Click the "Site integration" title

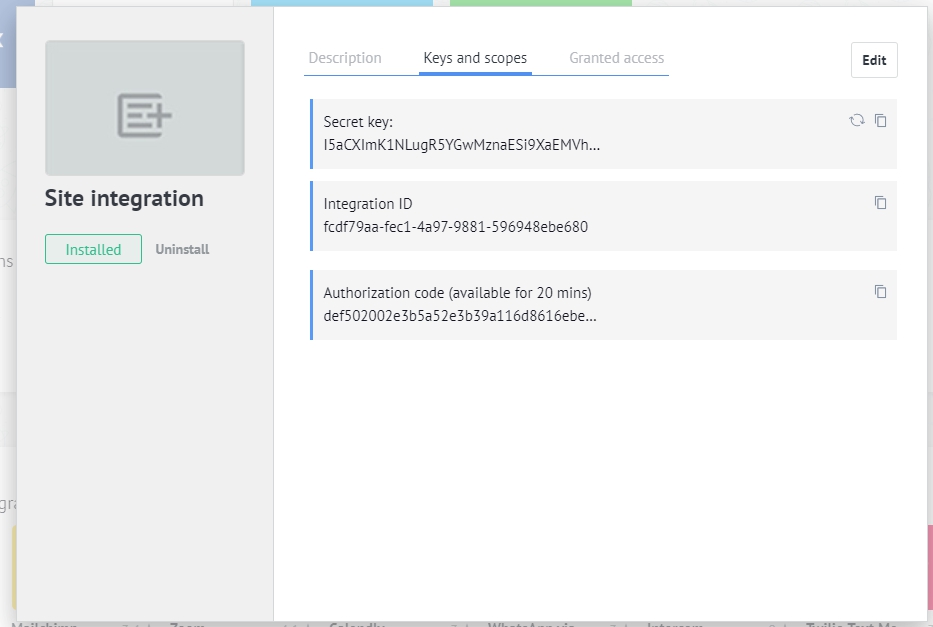pos(124,198)
